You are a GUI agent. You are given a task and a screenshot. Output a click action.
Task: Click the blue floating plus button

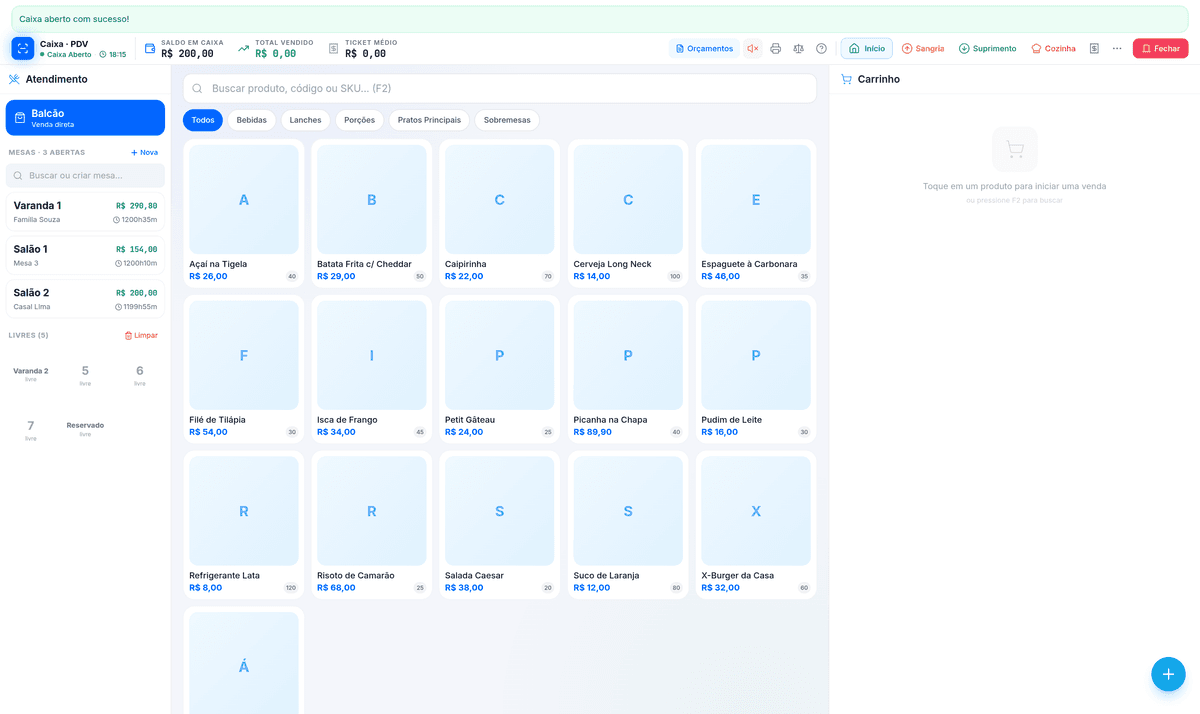tap(1168, 674)
